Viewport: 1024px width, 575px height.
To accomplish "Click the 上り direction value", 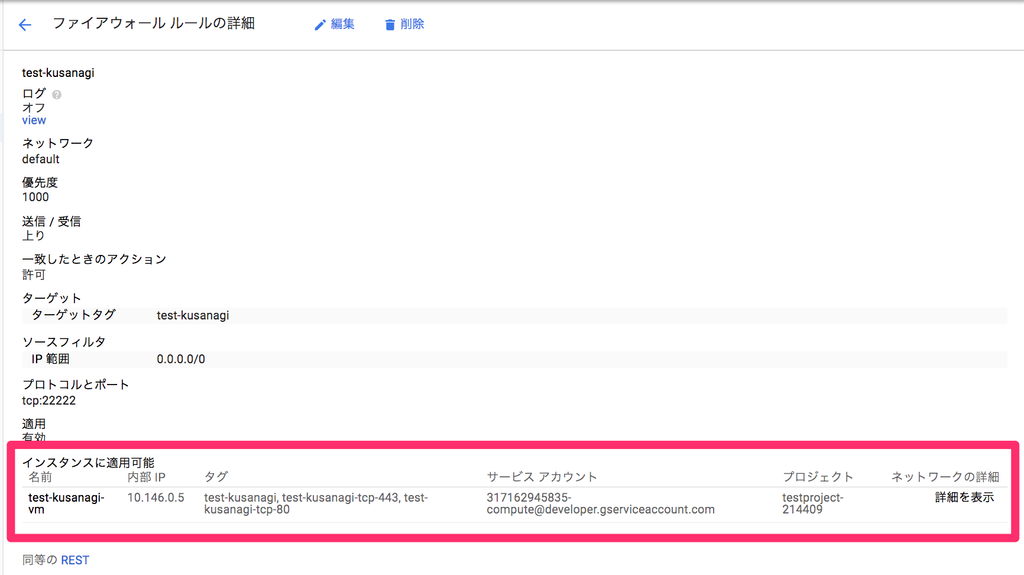I will tap(33, 236).
